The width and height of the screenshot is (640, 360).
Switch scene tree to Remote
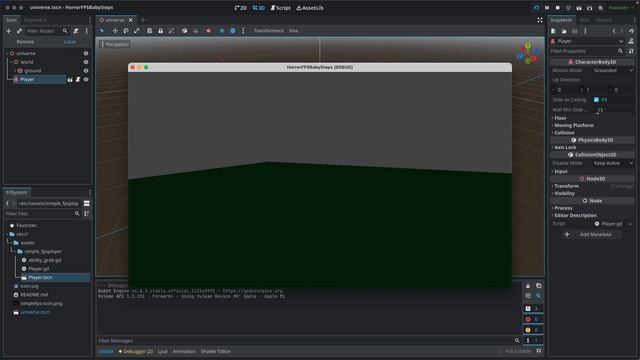click(x=25, y=42)
